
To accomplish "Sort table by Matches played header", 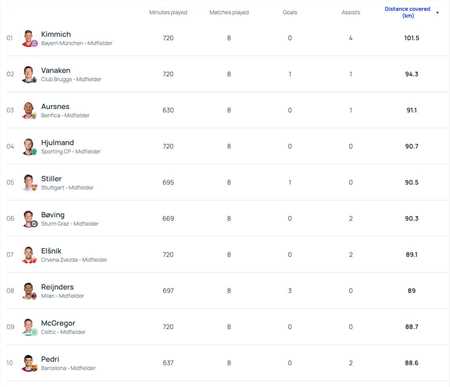I will click(x=229, y=12).
